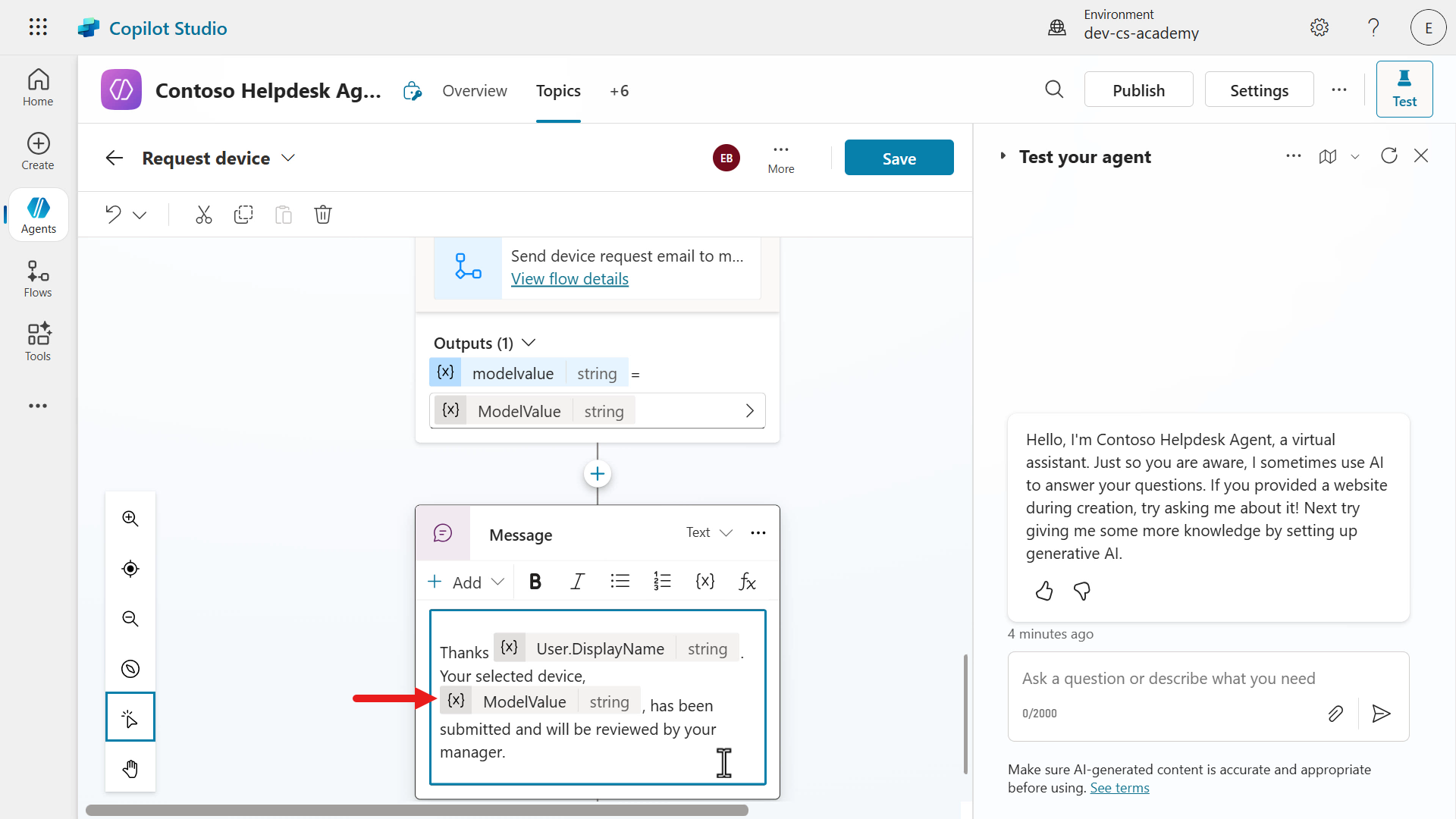Toggle bold formatting in message
Screen dimensions: 1456x819
(535, 582)
